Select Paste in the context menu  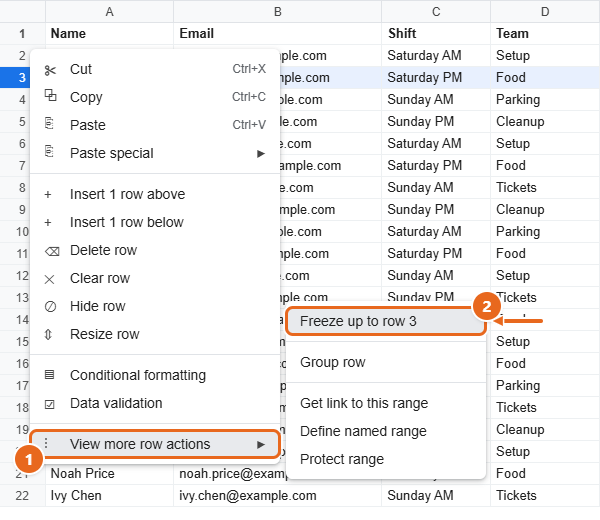click(x=155, y=125)
